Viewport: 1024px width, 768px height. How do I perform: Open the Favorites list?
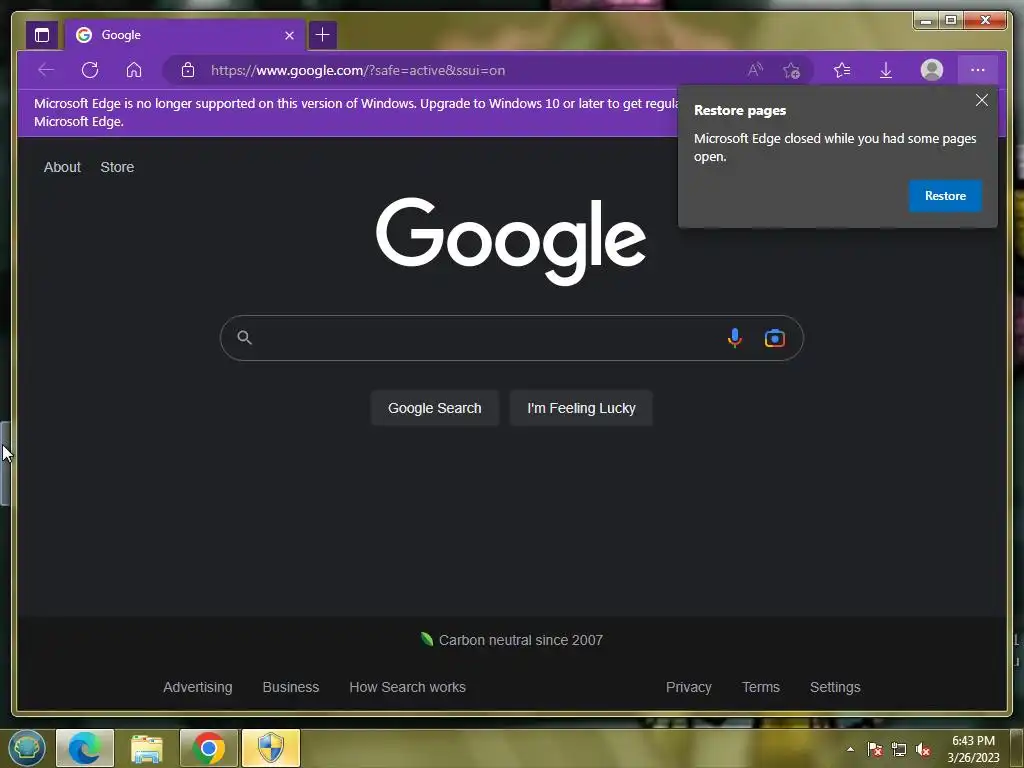(842, 70)
